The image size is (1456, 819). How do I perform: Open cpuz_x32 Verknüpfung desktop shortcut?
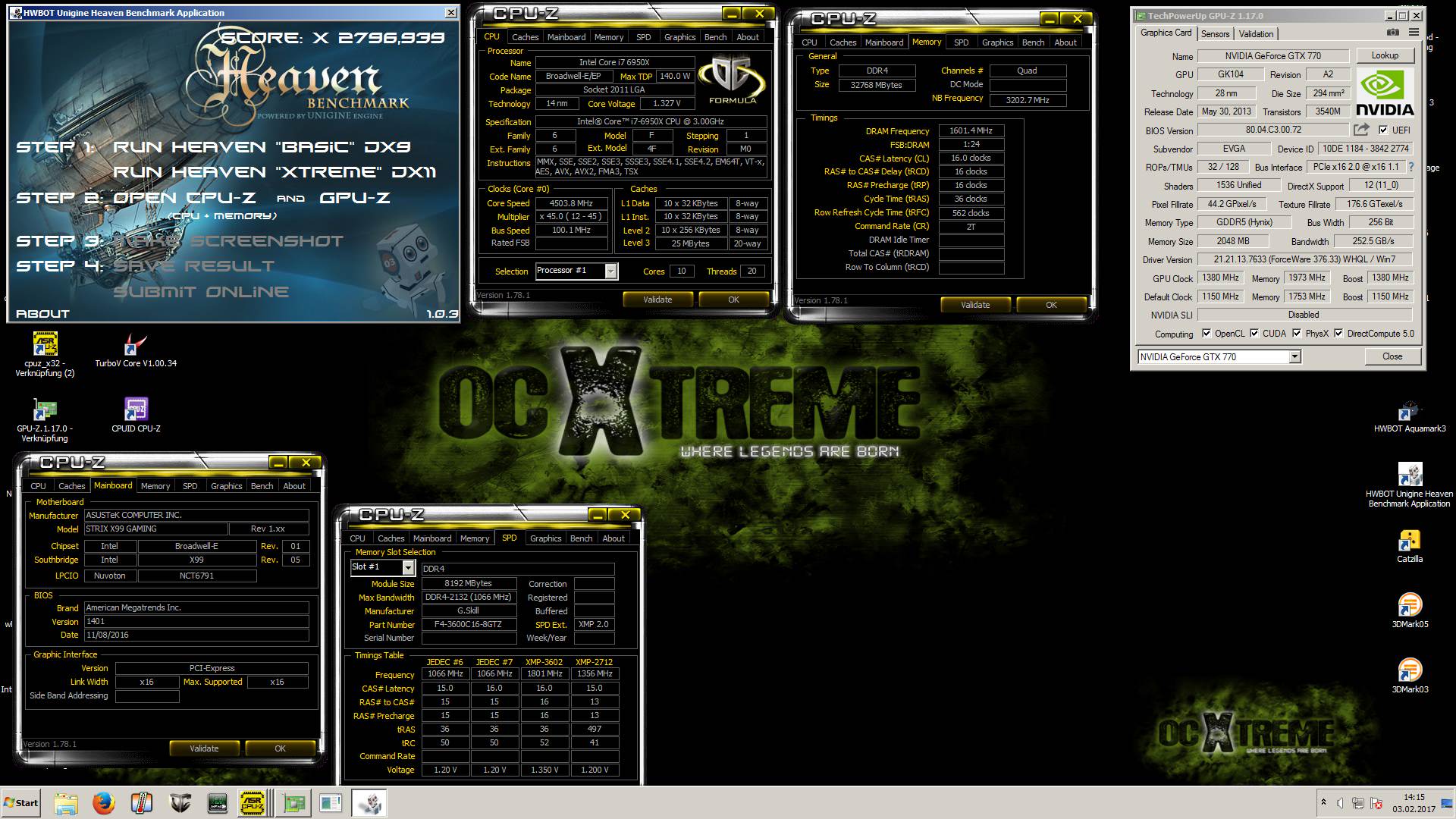pyautogui.click(x=45, y=355)
